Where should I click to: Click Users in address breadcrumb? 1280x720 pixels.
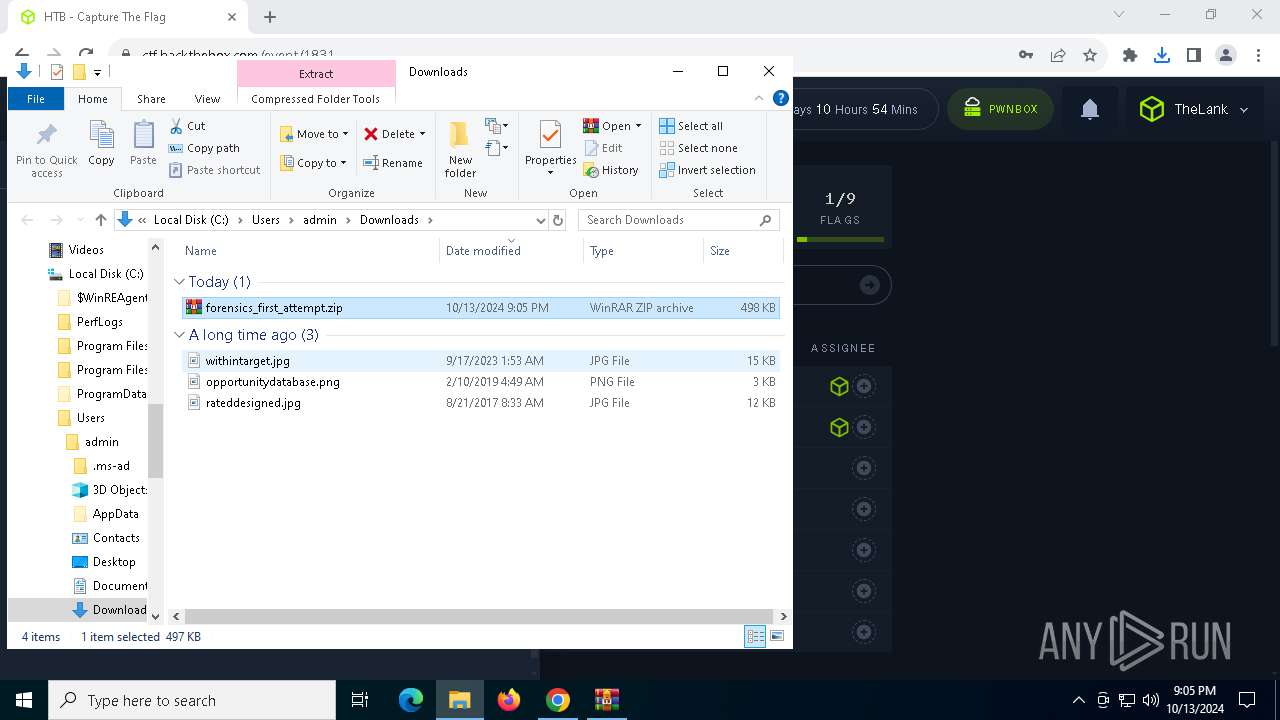pos(266,220)
